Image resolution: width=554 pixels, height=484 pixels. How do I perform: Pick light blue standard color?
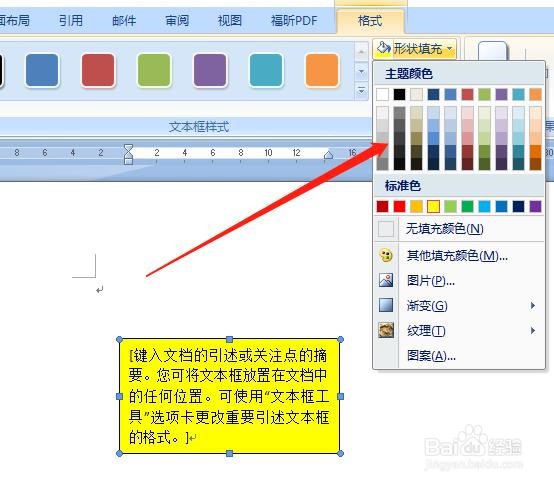click(x=484, y=206)
